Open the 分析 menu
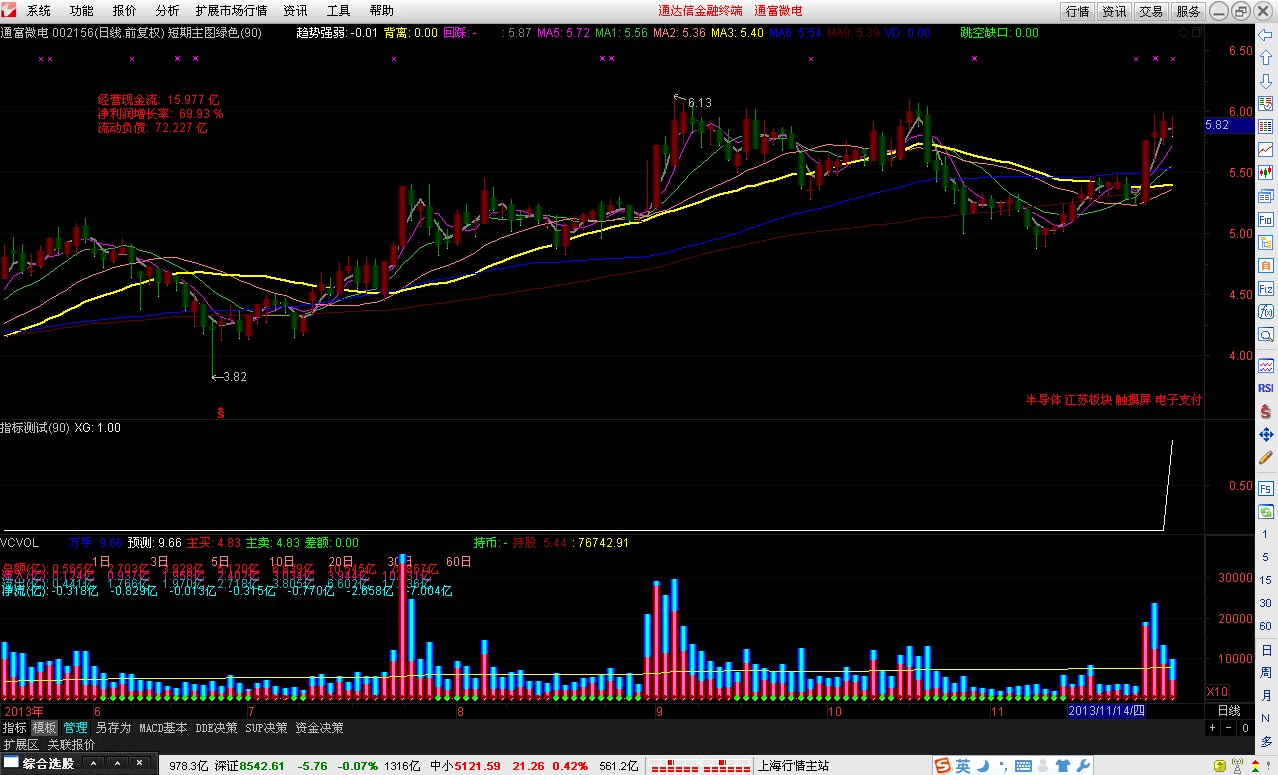The height and width of the screenshot is (775, 1278). [x=167, y=11]
